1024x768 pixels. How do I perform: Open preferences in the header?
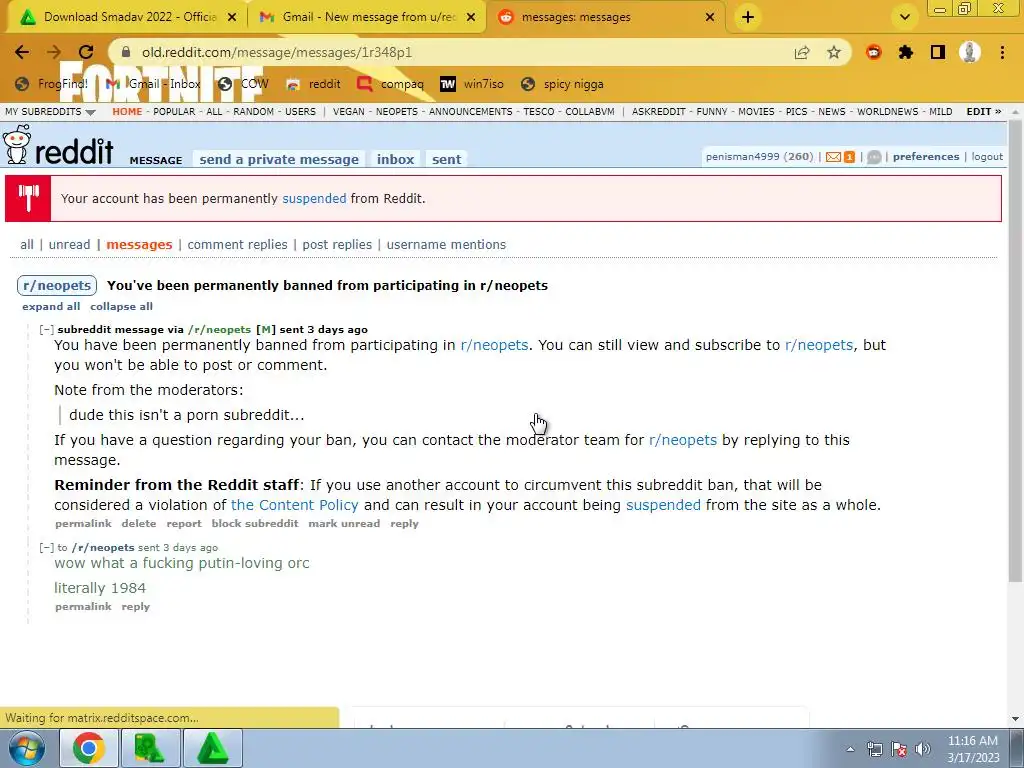(x=926, y=157)
